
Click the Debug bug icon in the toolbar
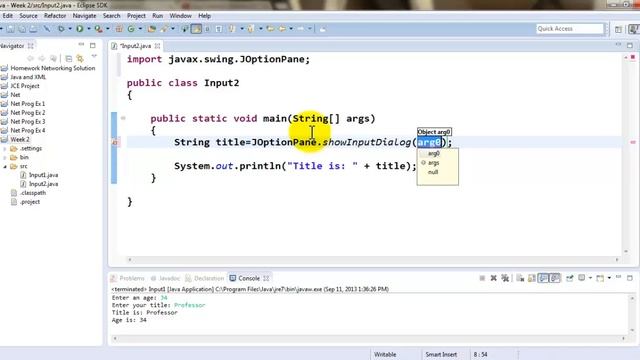(x=61, y=29)
